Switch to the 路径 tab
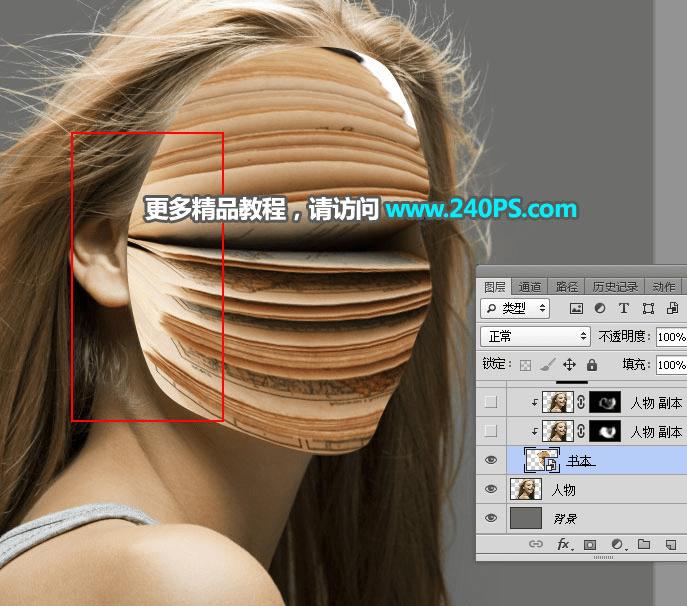 pyautogui.click(x=567, y=287)
